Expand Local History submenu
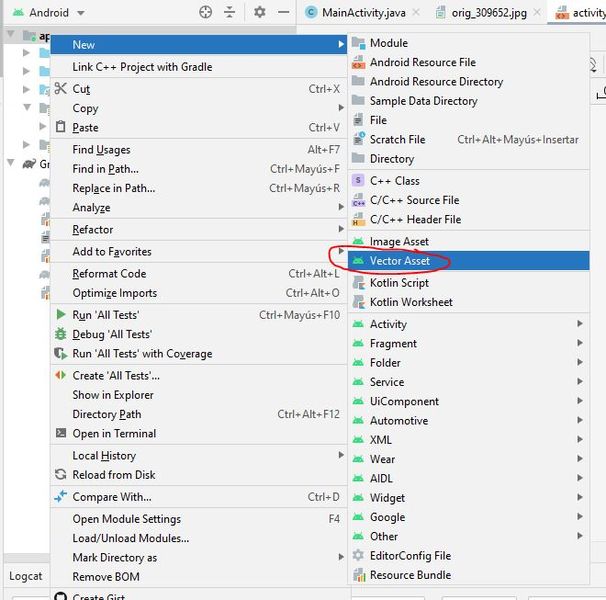 pyautogui.click(x=199, y=455)
